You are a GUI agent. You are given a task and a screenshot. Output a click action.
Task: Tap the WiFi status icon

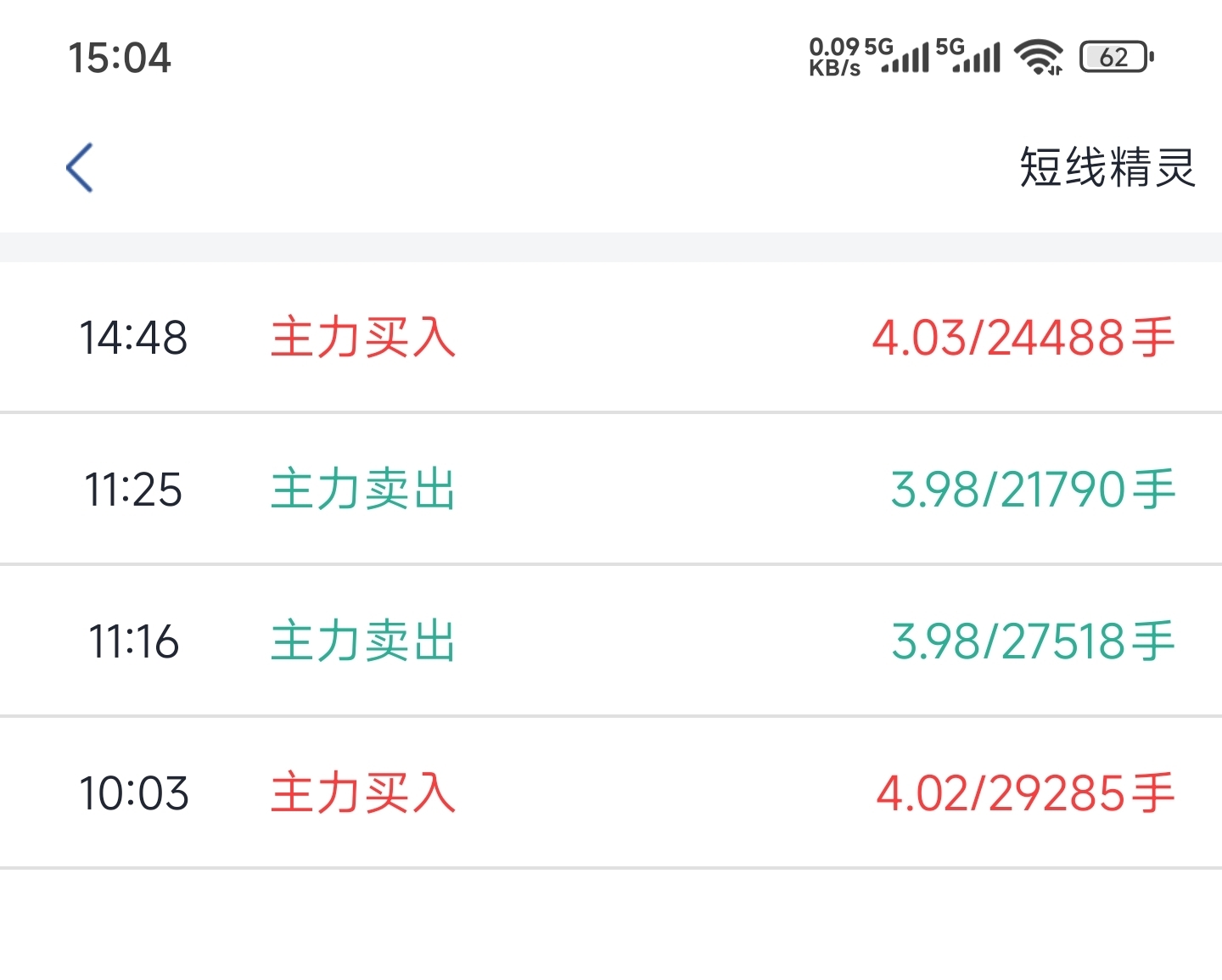tap(1040, 57)
